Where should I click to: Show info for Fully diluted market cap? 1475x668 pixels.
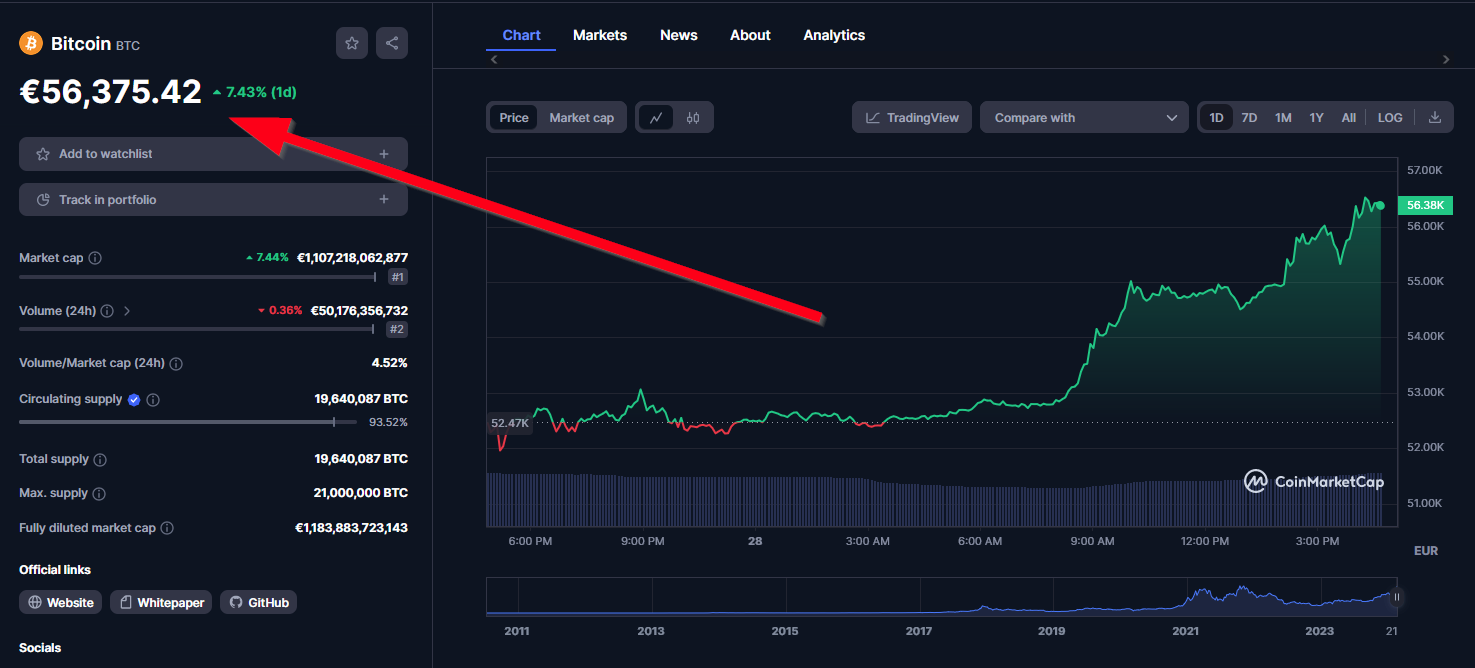pyautogui.click(x=167, y=528)
